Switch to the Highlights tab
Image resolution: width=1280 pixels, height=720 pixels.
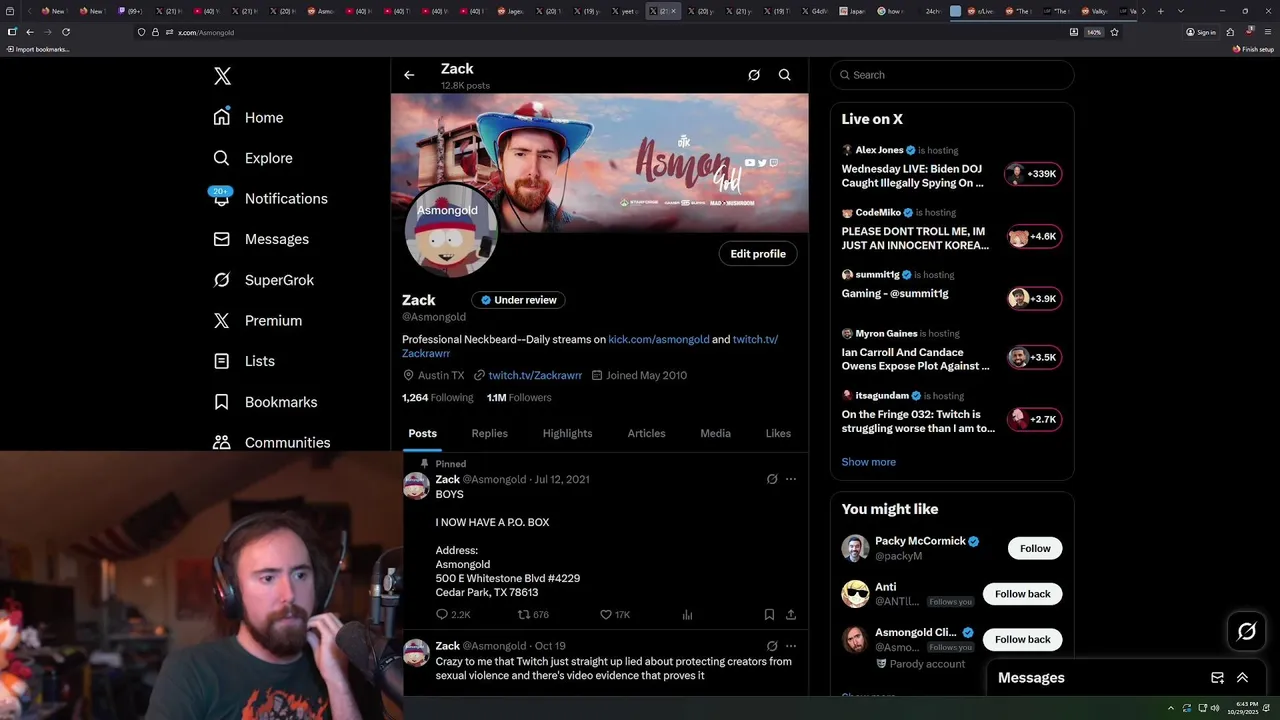coord(567,433)
